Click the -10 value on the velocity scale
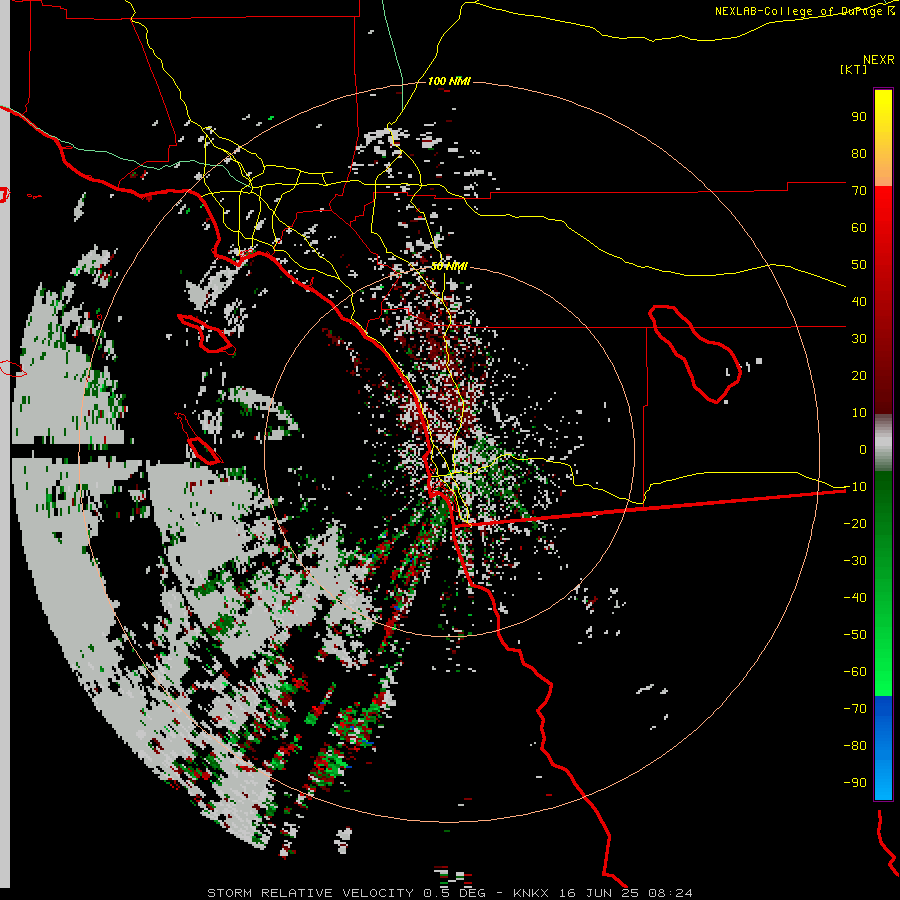 (855, 487)
